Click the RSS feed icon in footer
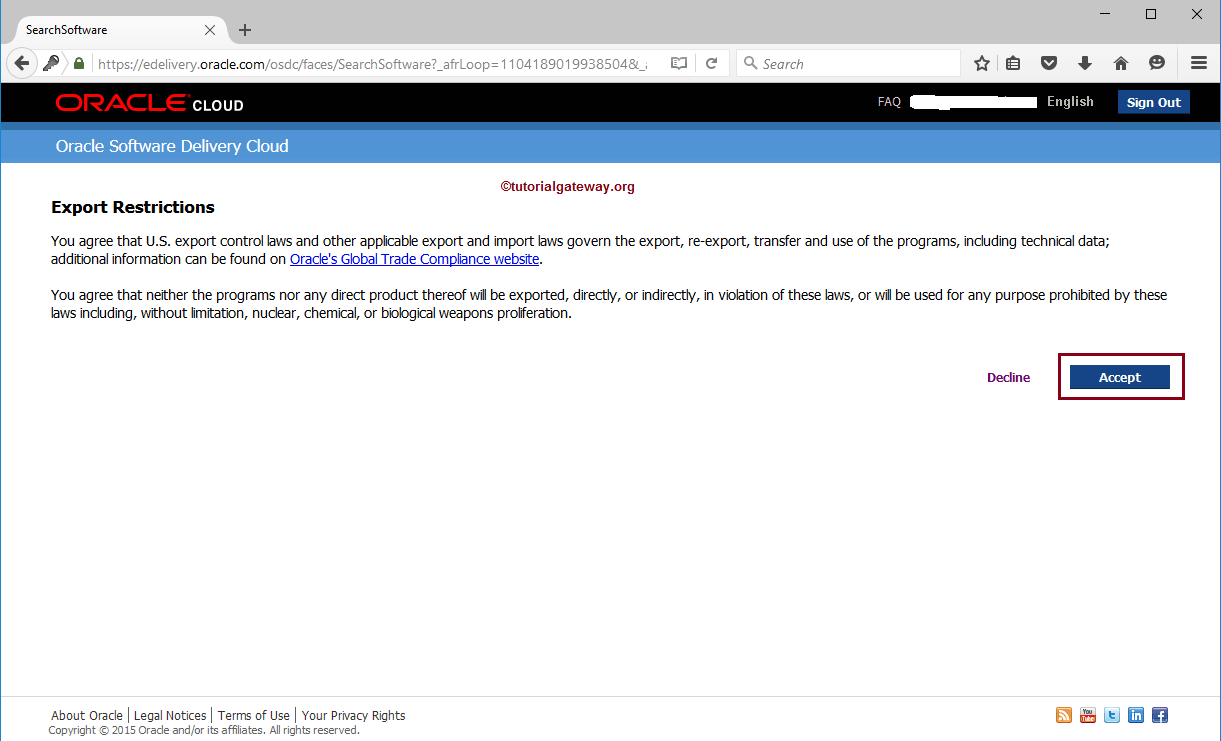Screen dimensions: 1221x741 [1064, 715]
